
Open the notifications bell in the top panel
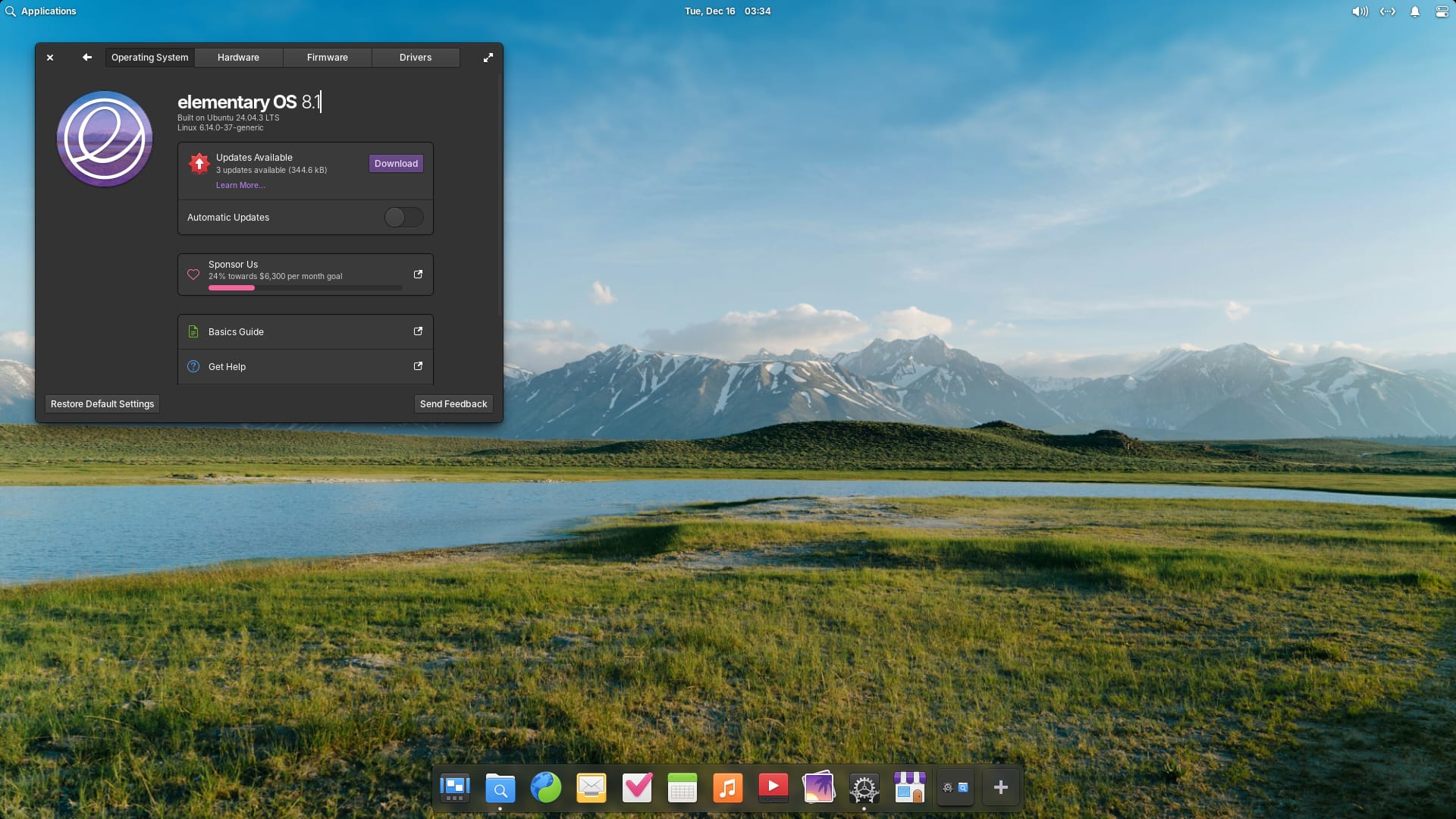pos(1414,11)
